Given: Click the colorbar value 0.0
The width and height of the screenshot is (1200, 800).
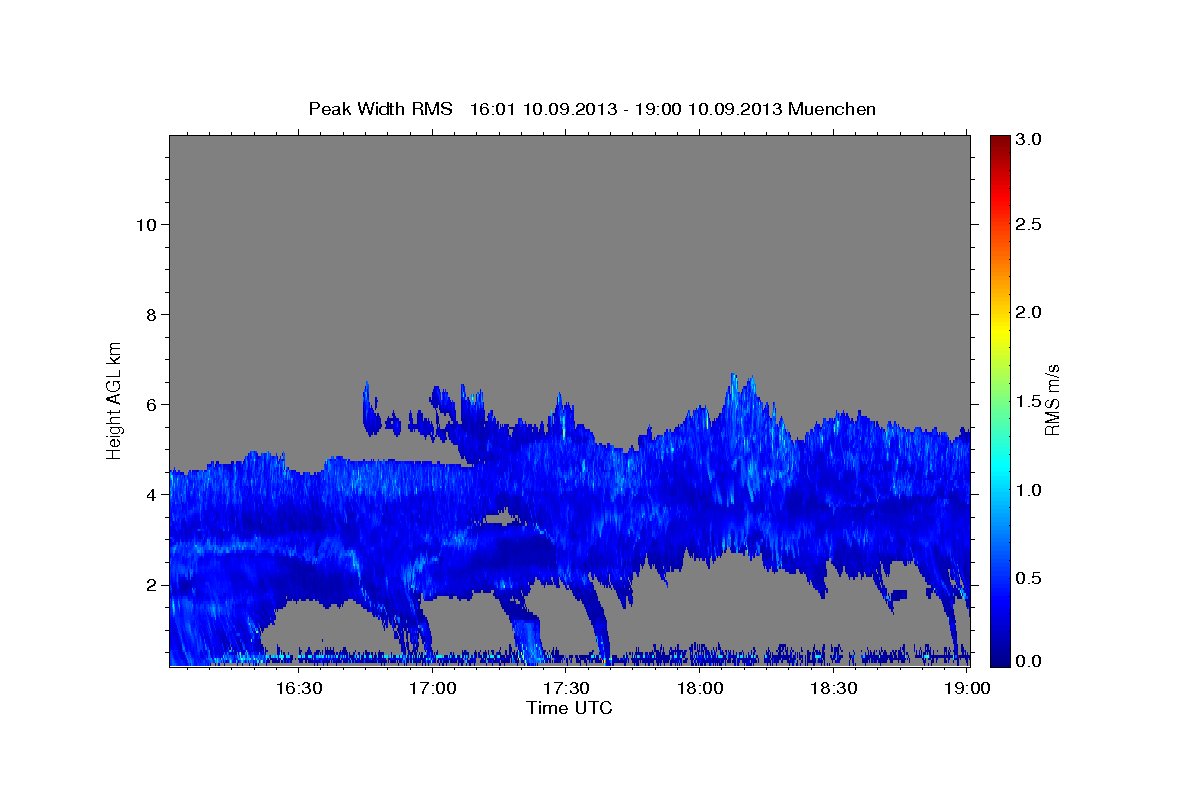Looking at the screenshot, I should (x=1030, y=661).
